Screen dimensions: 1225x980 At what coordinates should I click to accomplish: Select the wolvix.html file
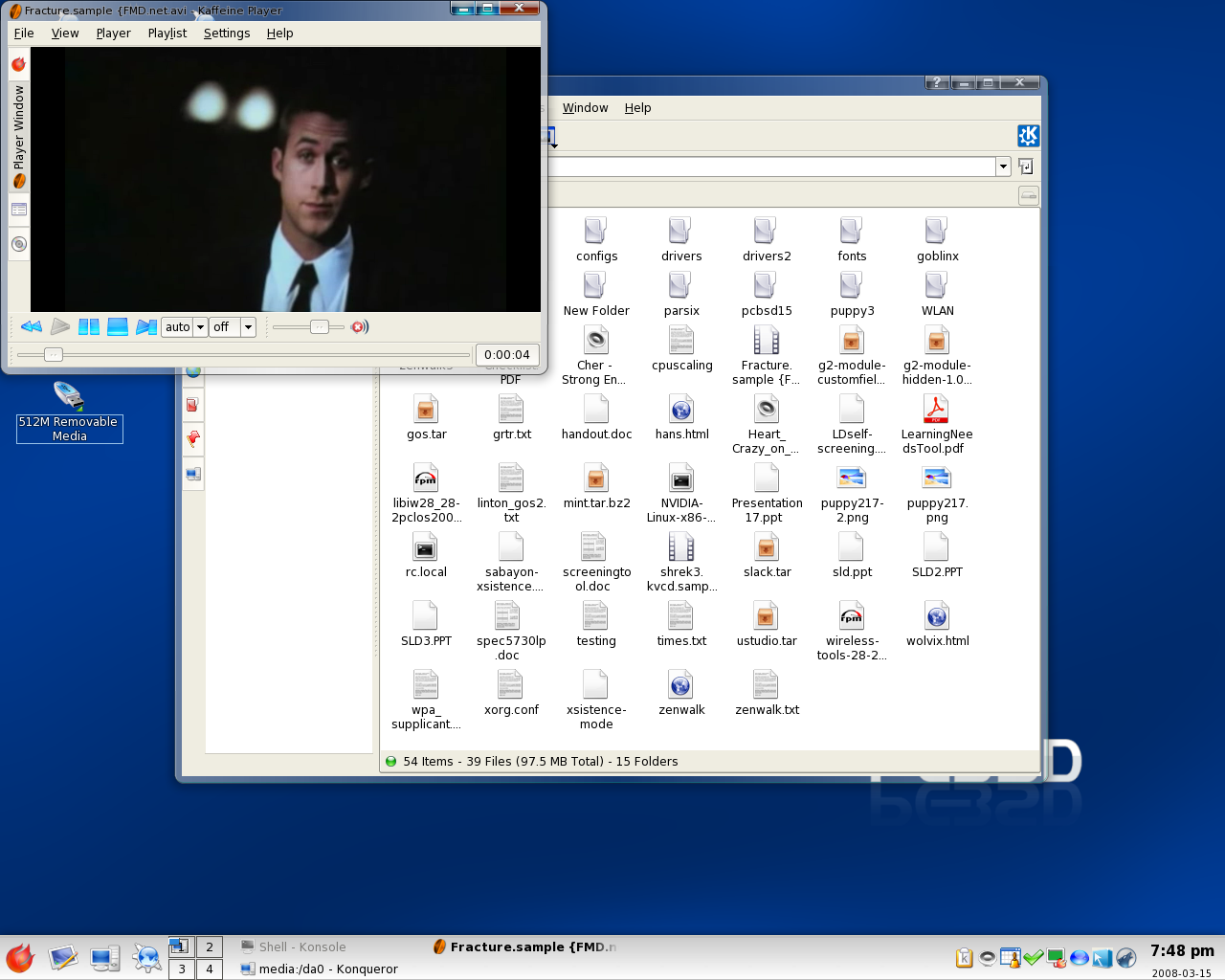click(x=937, y=624)
